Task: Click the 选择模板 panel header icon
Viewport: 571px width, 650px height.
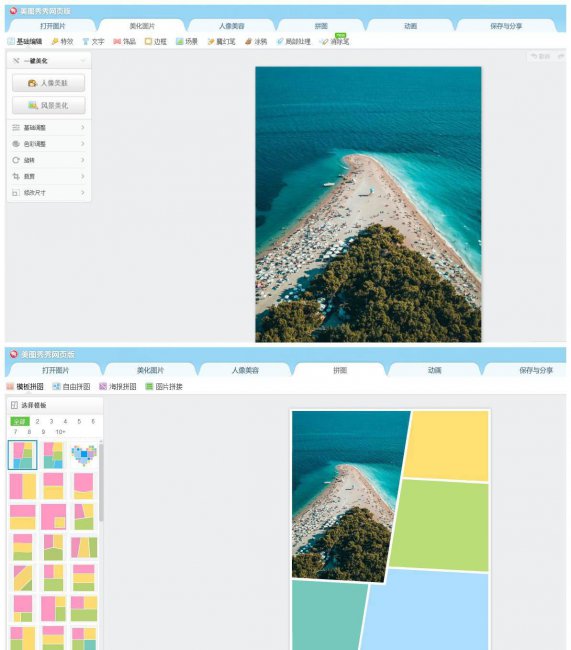Action: [x=15, y=405]
